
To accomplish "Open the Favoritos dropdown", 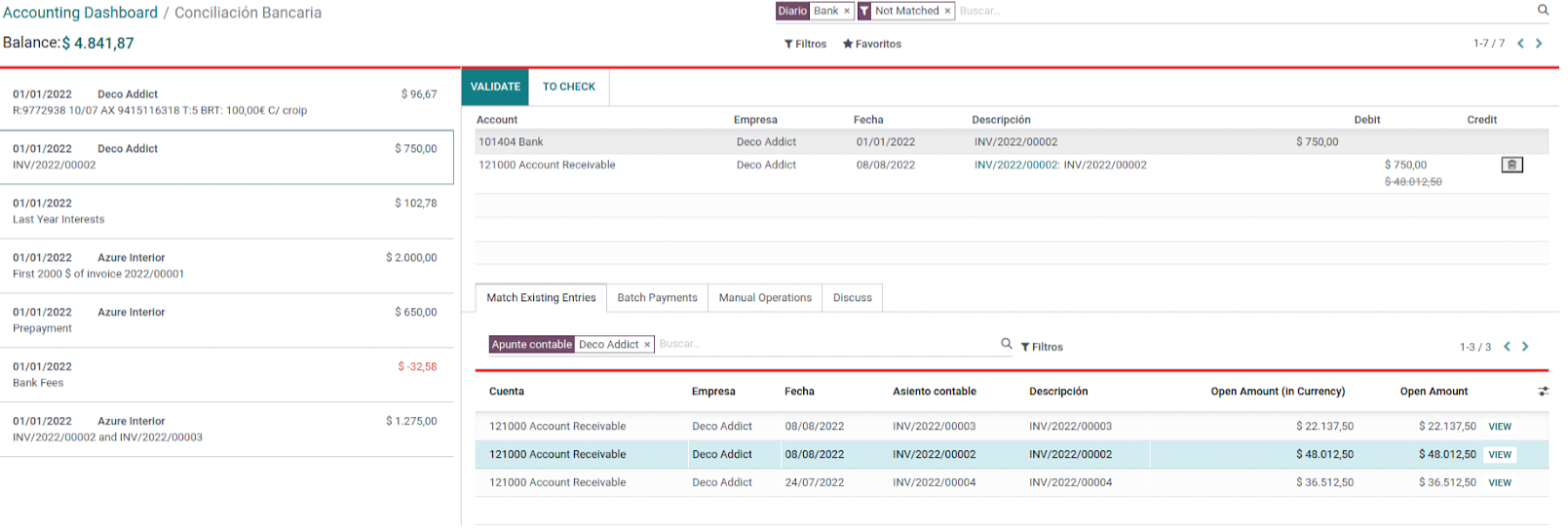I will (872, 44).
